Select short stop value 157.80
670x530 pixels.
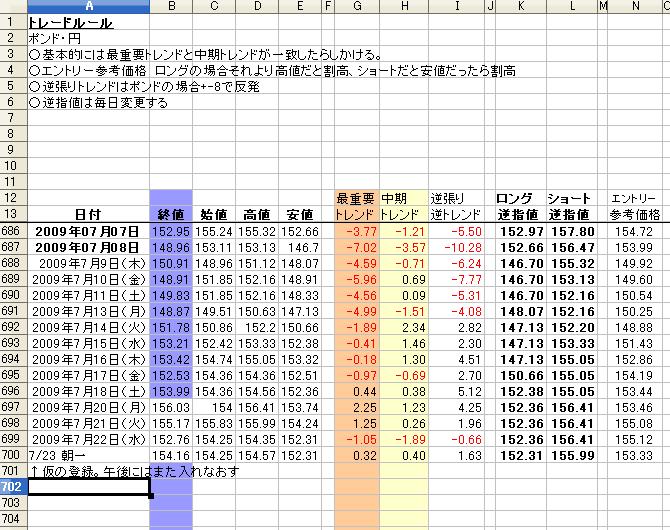(572, 231)
